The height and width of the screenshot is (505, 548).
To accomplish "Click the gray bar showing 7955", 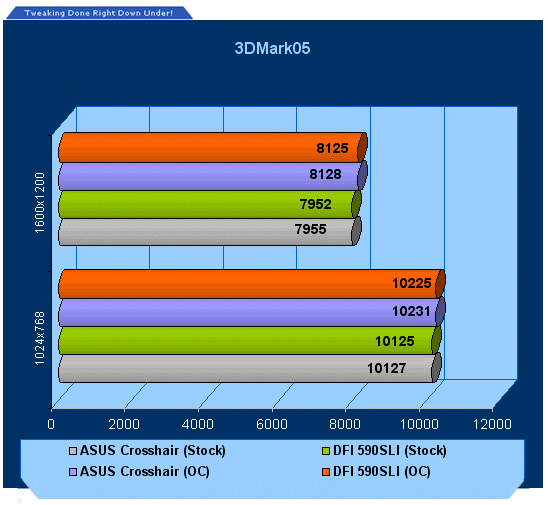I will pos(210,231).
